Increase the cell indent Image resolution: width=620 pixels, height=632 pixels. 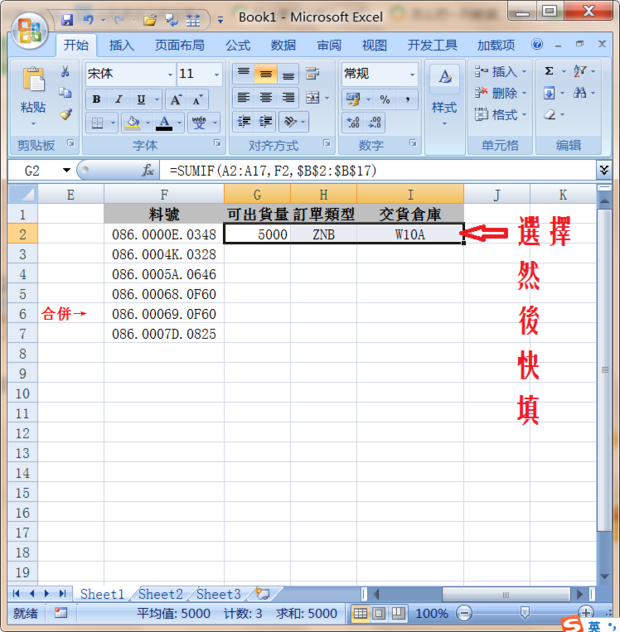click(265, 122)
